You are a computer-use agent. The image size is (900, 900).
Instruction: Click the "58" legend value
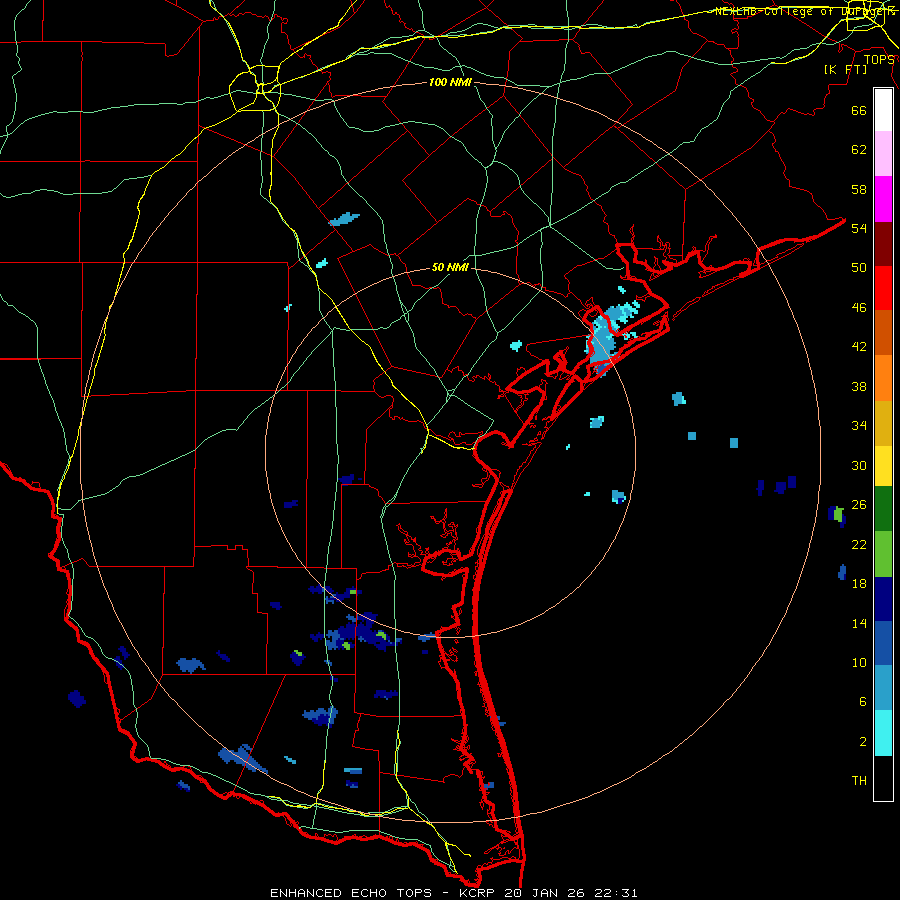[x=859, y=189]
